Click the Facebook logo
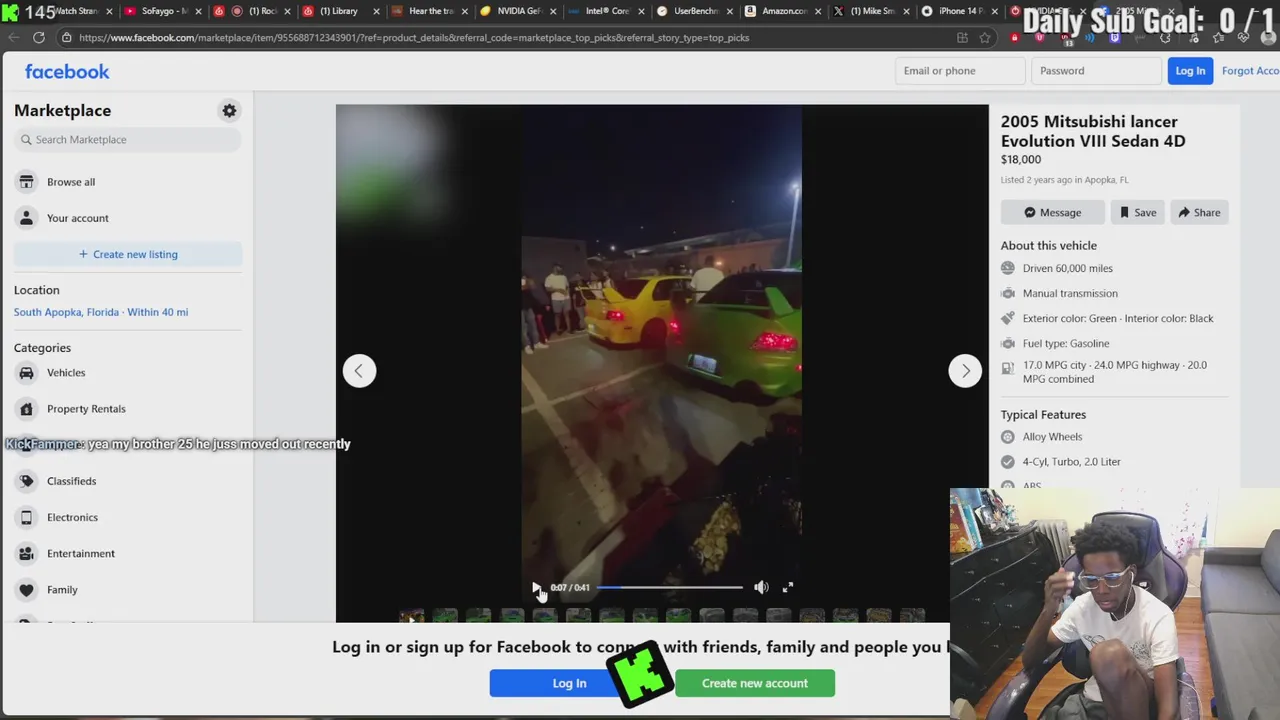The image size is (1280, 720). (67, 72)
